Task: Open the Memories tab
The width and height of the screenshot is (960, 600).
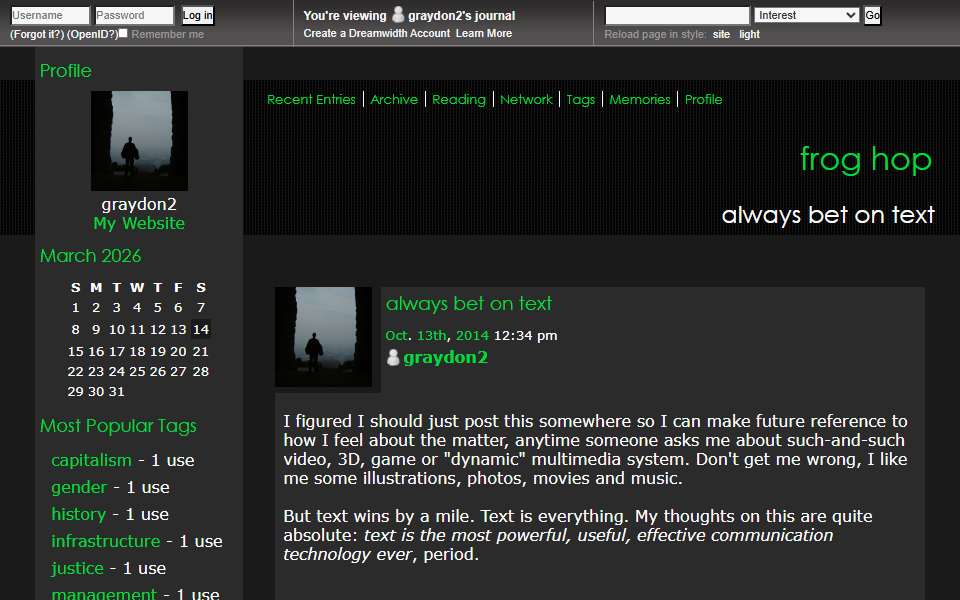Action: click(x=640, y=99)
